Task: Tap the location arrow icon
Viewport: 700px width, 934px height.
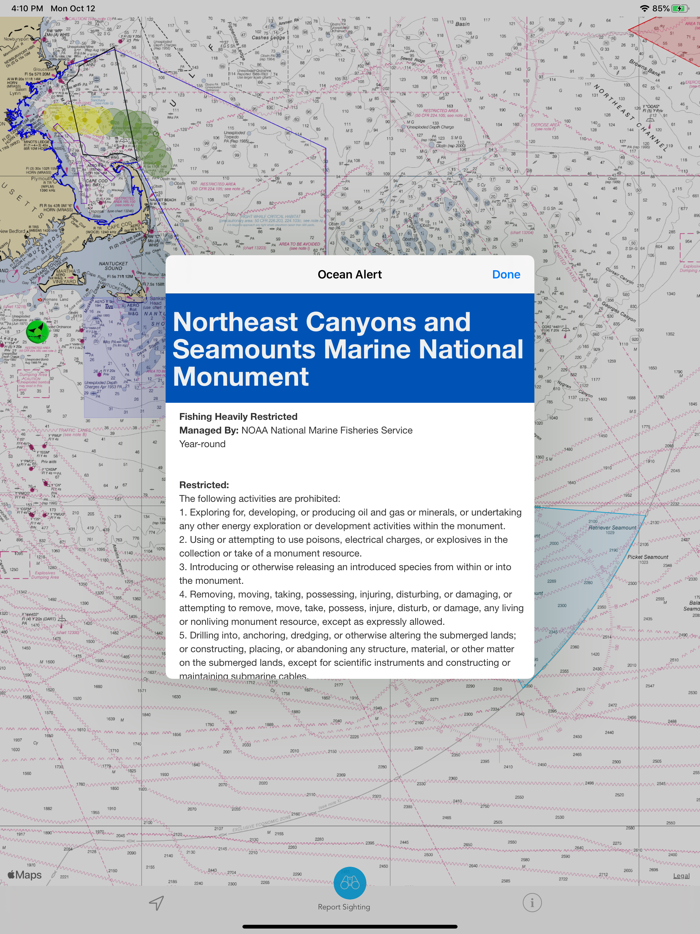Action: 156,903
